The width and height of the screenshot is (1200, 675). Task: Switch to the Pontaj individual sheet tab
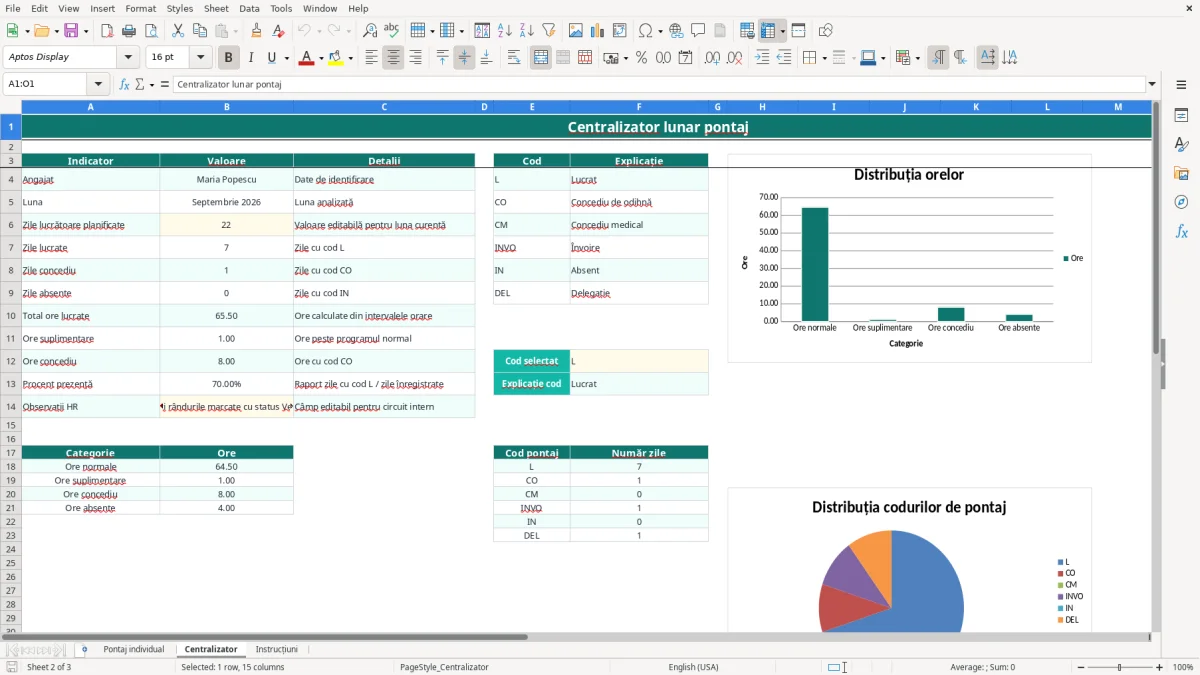pyautogui.click(x=133, y=649)
